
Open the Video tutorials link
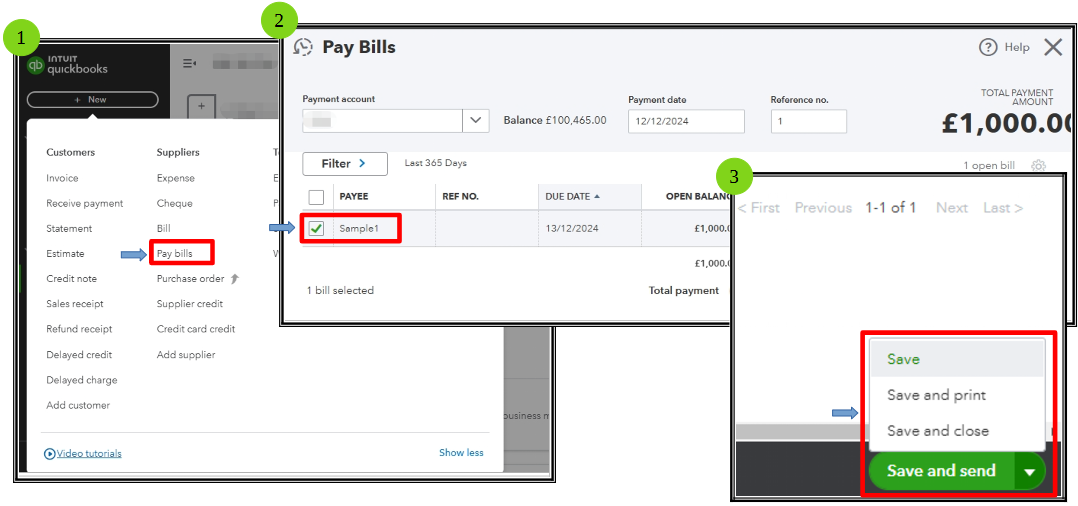tap(89, 454)
